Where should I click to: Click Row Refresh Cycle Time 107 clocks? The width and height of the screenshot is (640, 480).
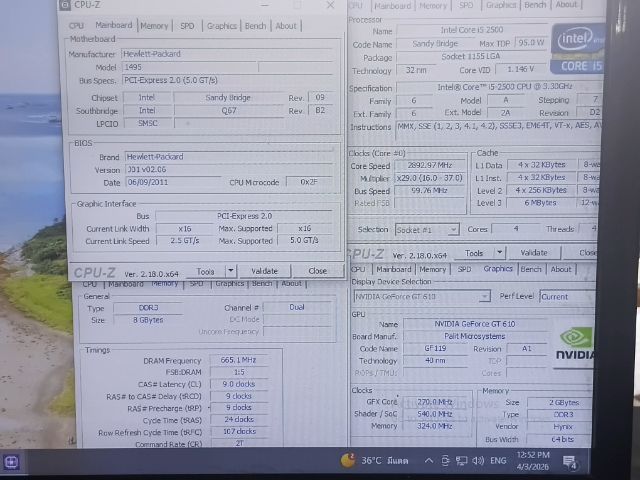click(239, 431)
